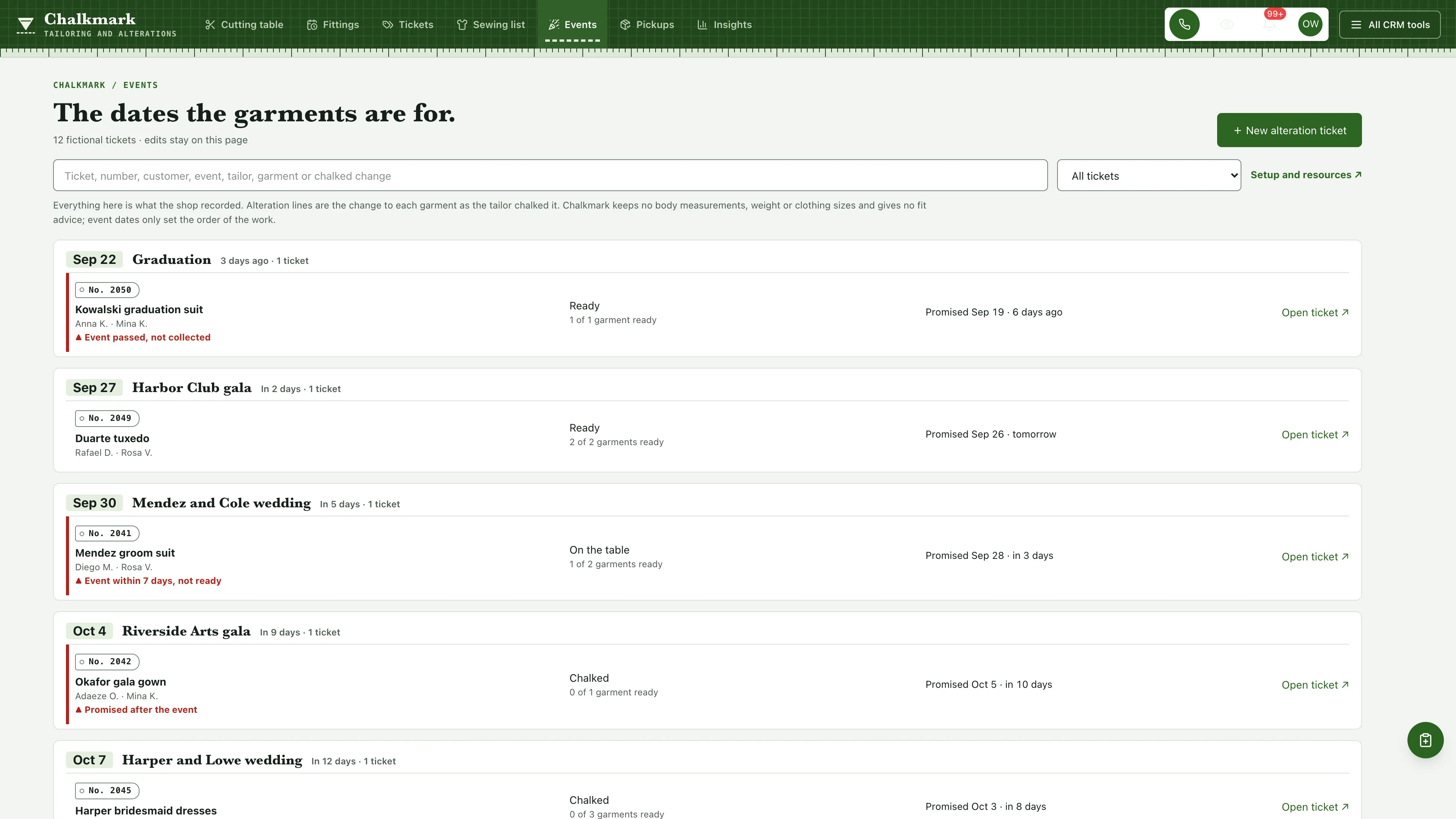Screen dimensions: 1456x819
Task: Click ticket badge No. 2050
Action: point(107,290)
